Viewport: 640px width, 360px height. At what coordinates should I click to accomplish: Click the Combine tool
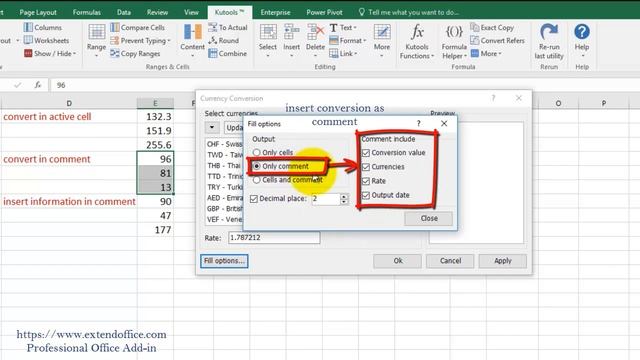tap(227, 53)
